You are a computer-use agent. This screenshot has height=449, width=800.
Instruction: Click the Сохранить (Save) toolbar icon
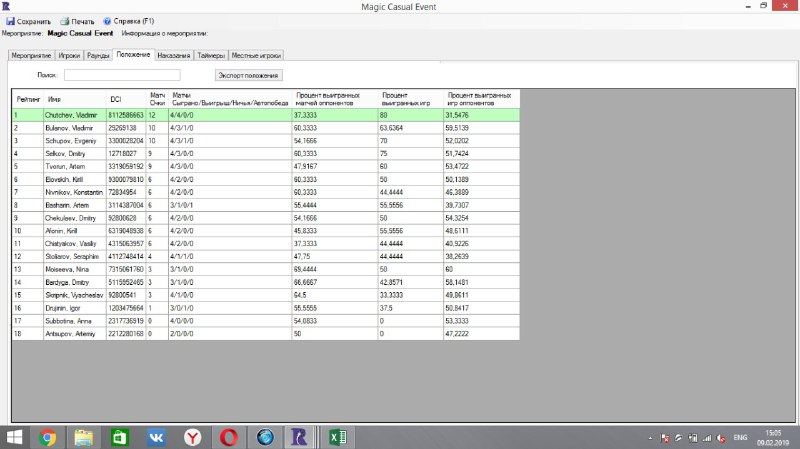click(9, 20)
